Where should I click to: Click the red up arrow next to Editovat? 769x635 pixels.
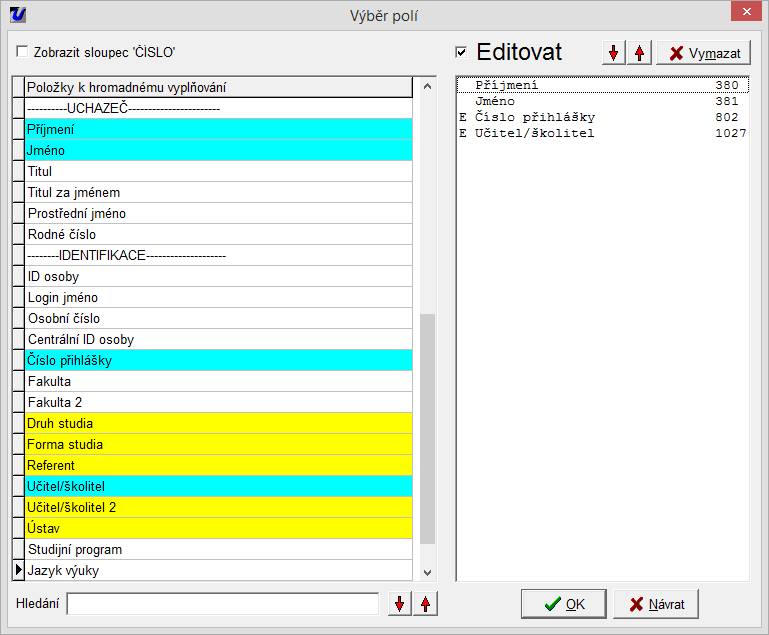point(639,53)
